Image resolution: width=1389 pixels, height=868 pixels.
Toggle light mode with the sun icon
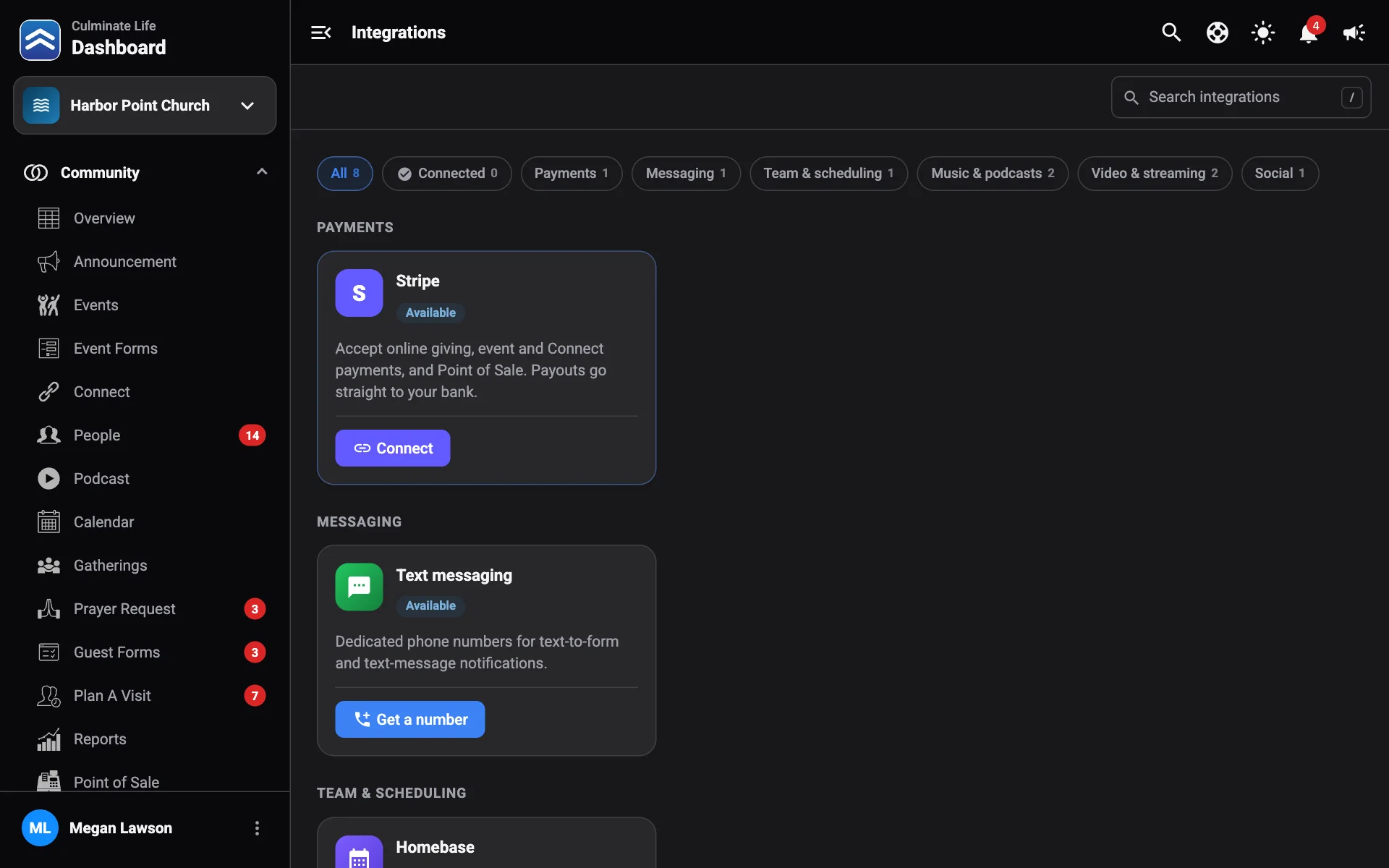click(x=1263, y=33)
